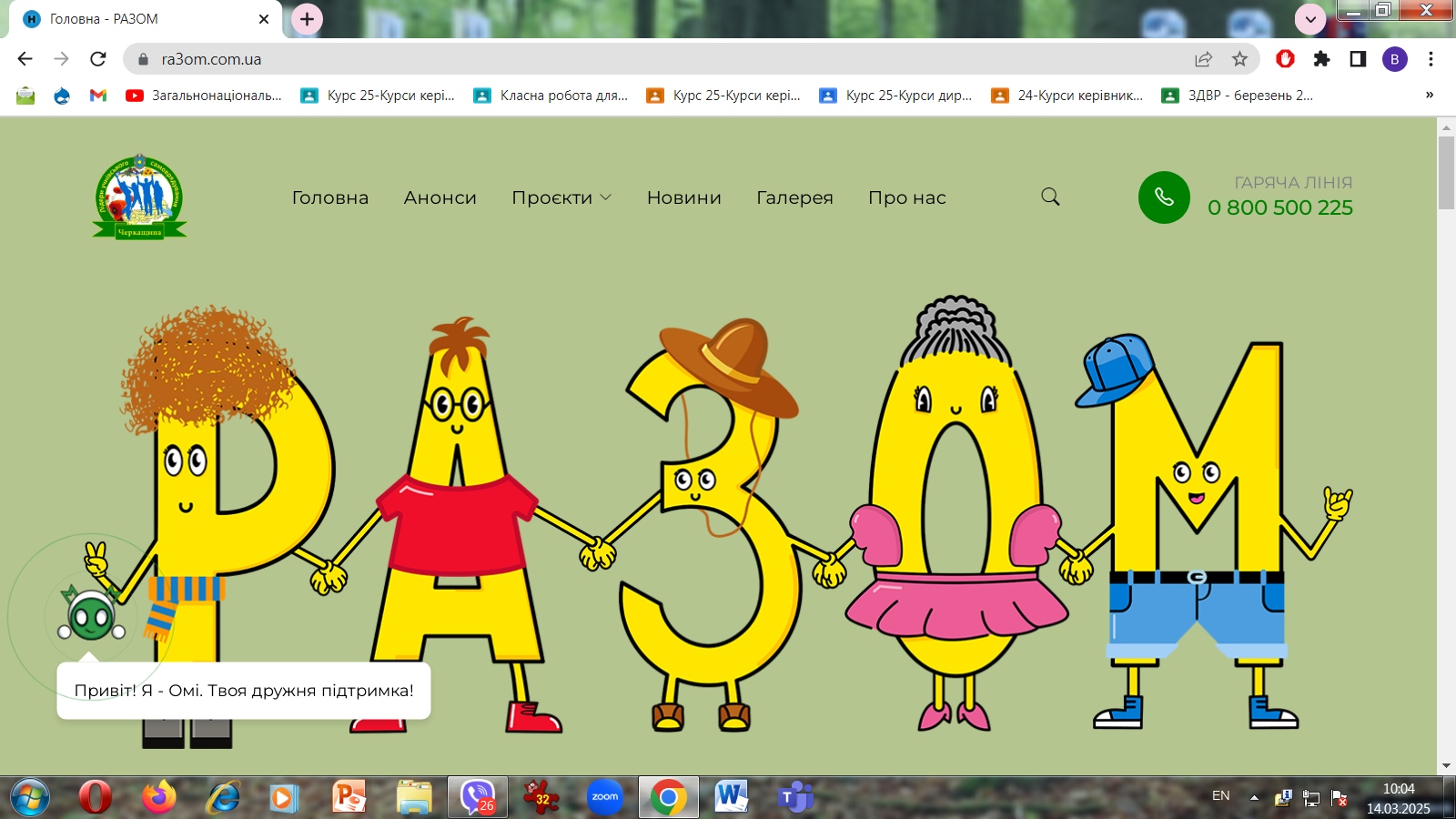Open the Загальнонаціональ... YouTube bookmark
The width and height of the screenshot is (1456, 819).
pyautogui.click(x=204, y=96)
